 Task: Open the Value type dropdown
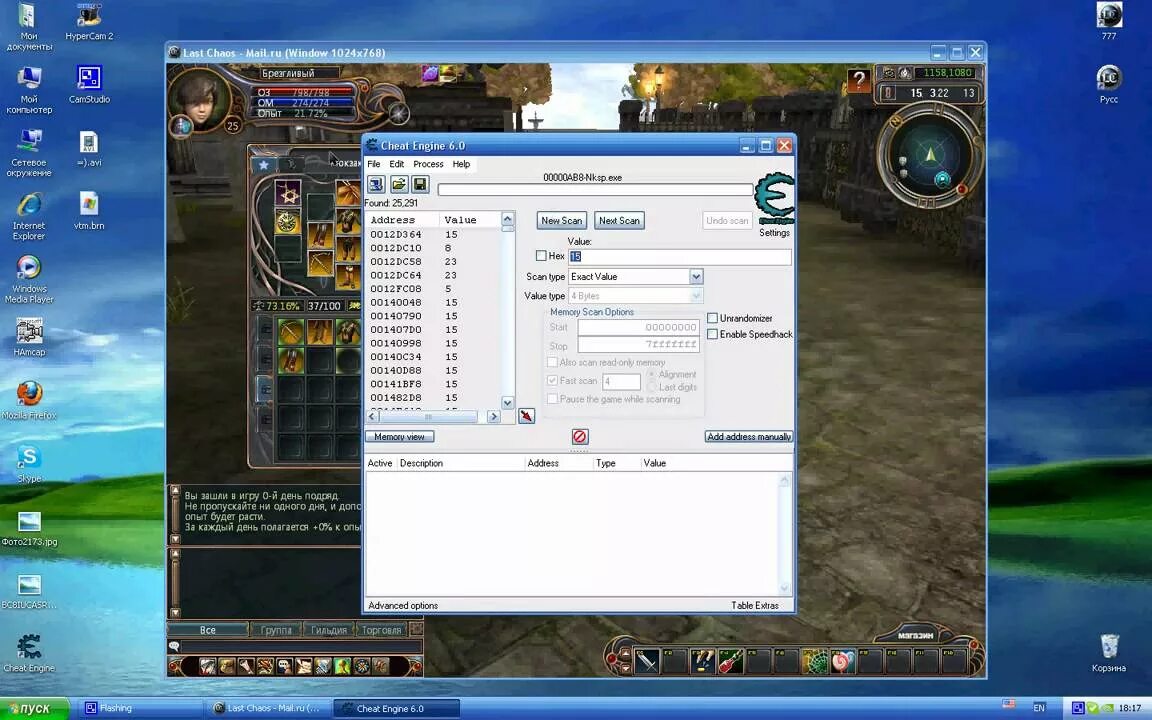click(x=696, y=296)
